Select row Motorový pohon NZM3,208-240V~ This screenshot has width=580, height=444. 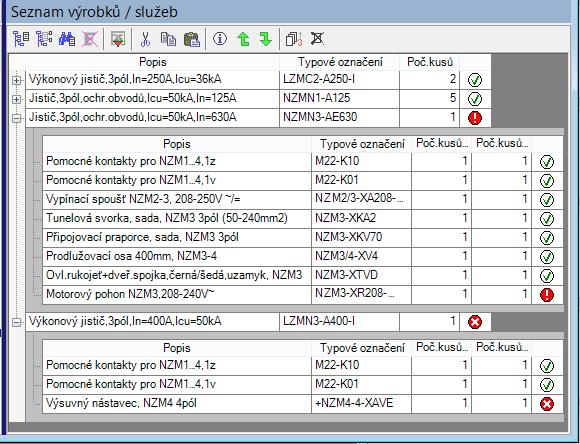click(303, 295)
